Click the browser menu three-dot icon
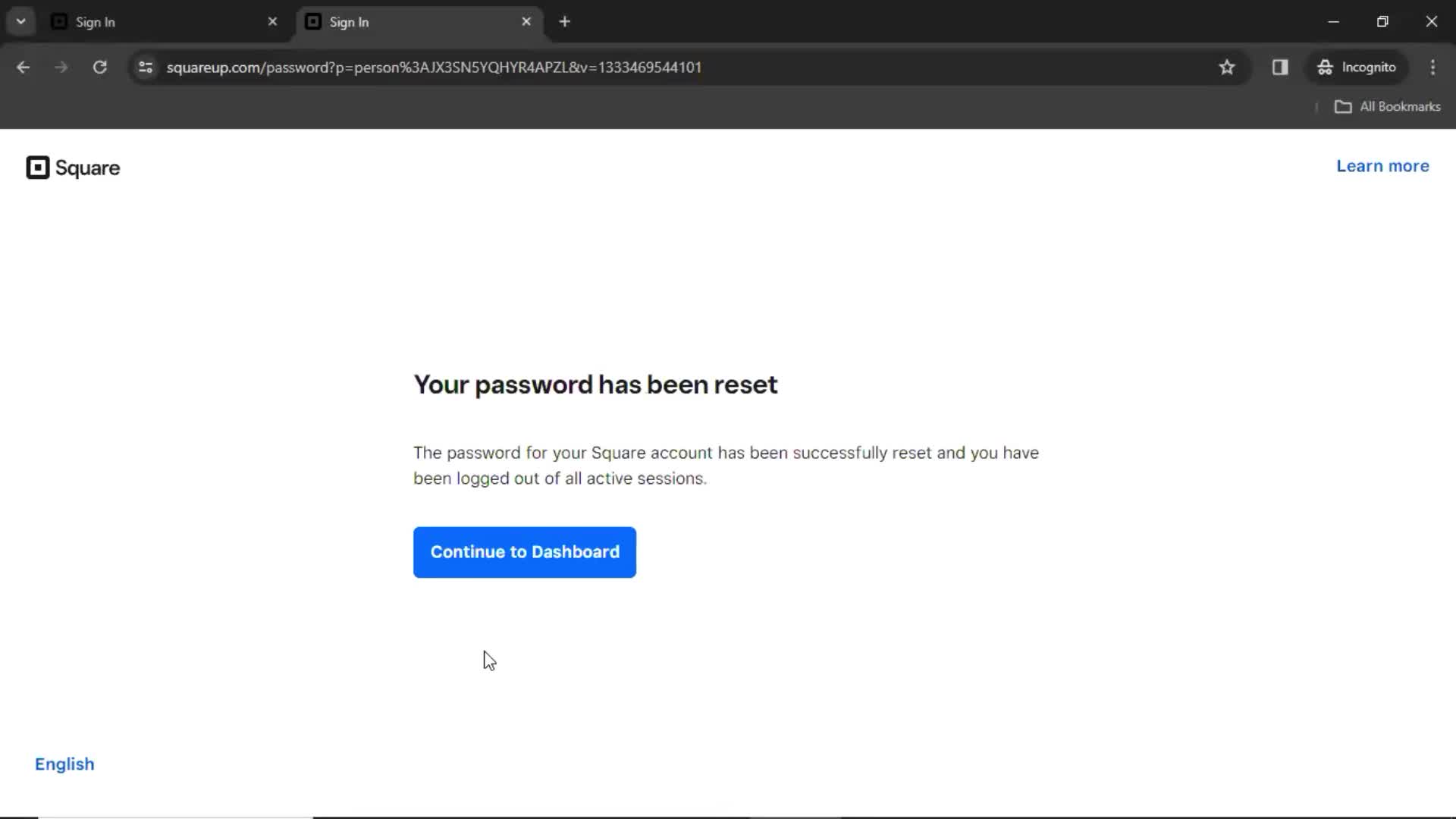 1433,67
